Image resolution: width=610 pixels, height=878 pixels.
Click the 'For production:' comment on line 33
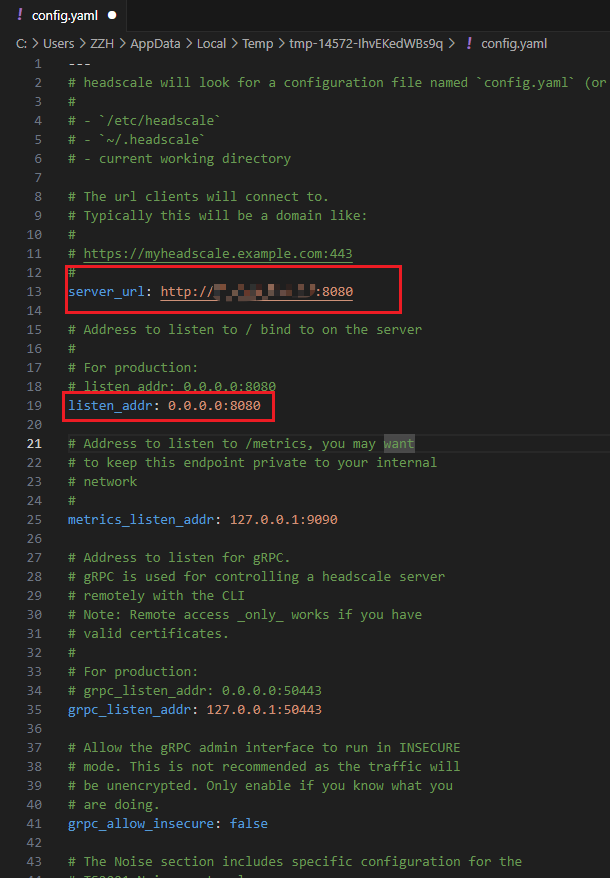click(x=133, y=671)
